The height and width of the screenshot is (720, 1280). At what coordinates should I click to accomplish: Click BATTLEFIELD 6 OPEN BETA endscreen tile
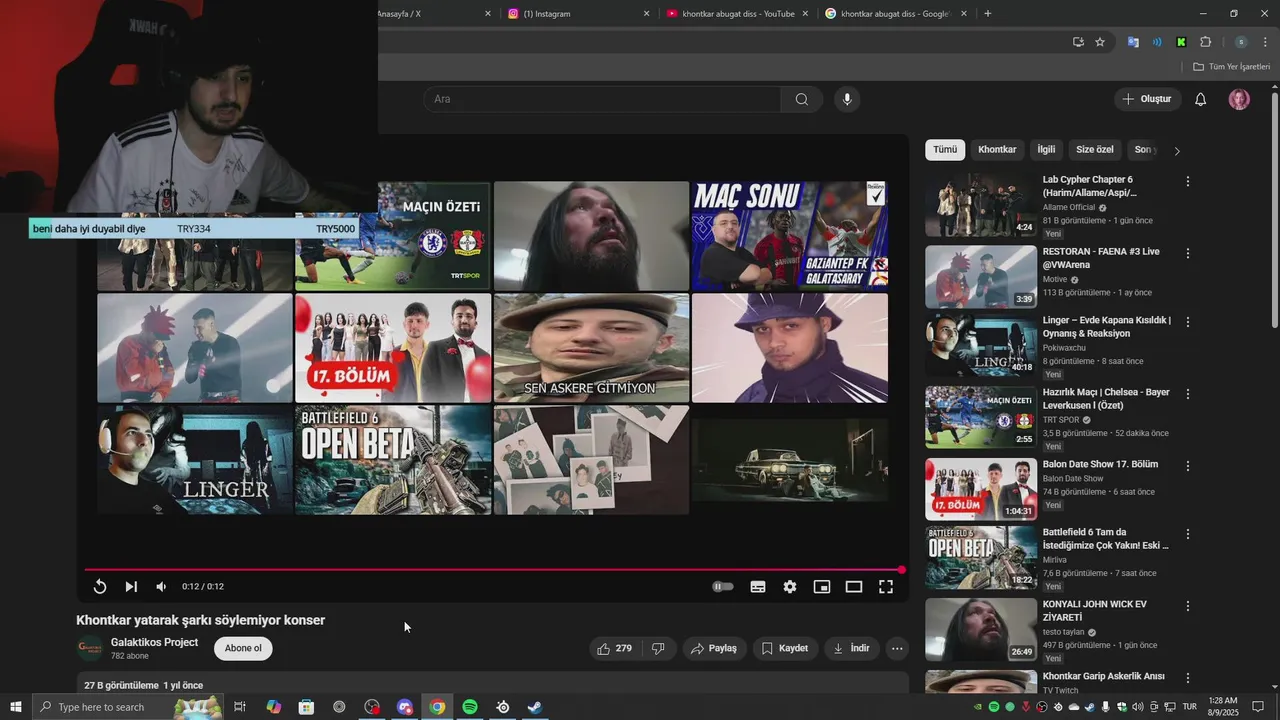393,460
